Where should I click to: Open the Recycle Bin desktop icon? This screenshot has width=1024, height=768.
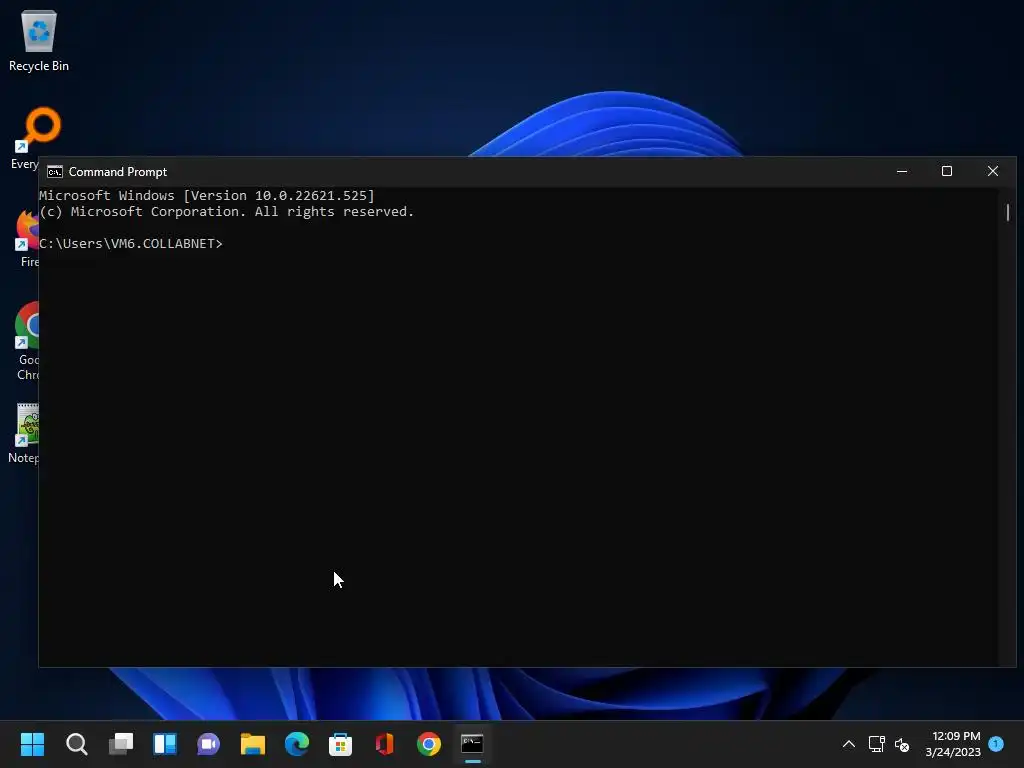tap(39, 39)
